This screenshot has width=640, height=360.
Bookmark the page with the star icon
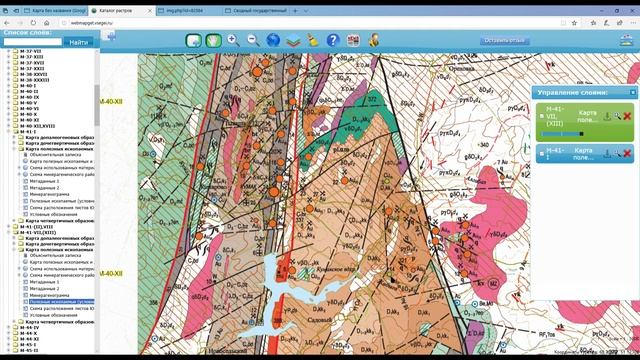tap(574, 23)
